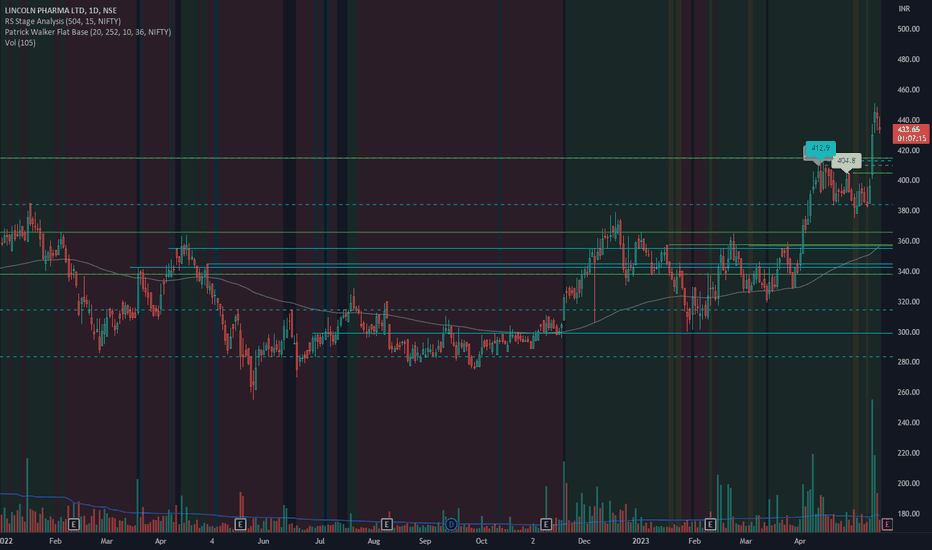Open the earnings 'E' marker just before Jun
932x550 pixels.
(x=240, y=524)
